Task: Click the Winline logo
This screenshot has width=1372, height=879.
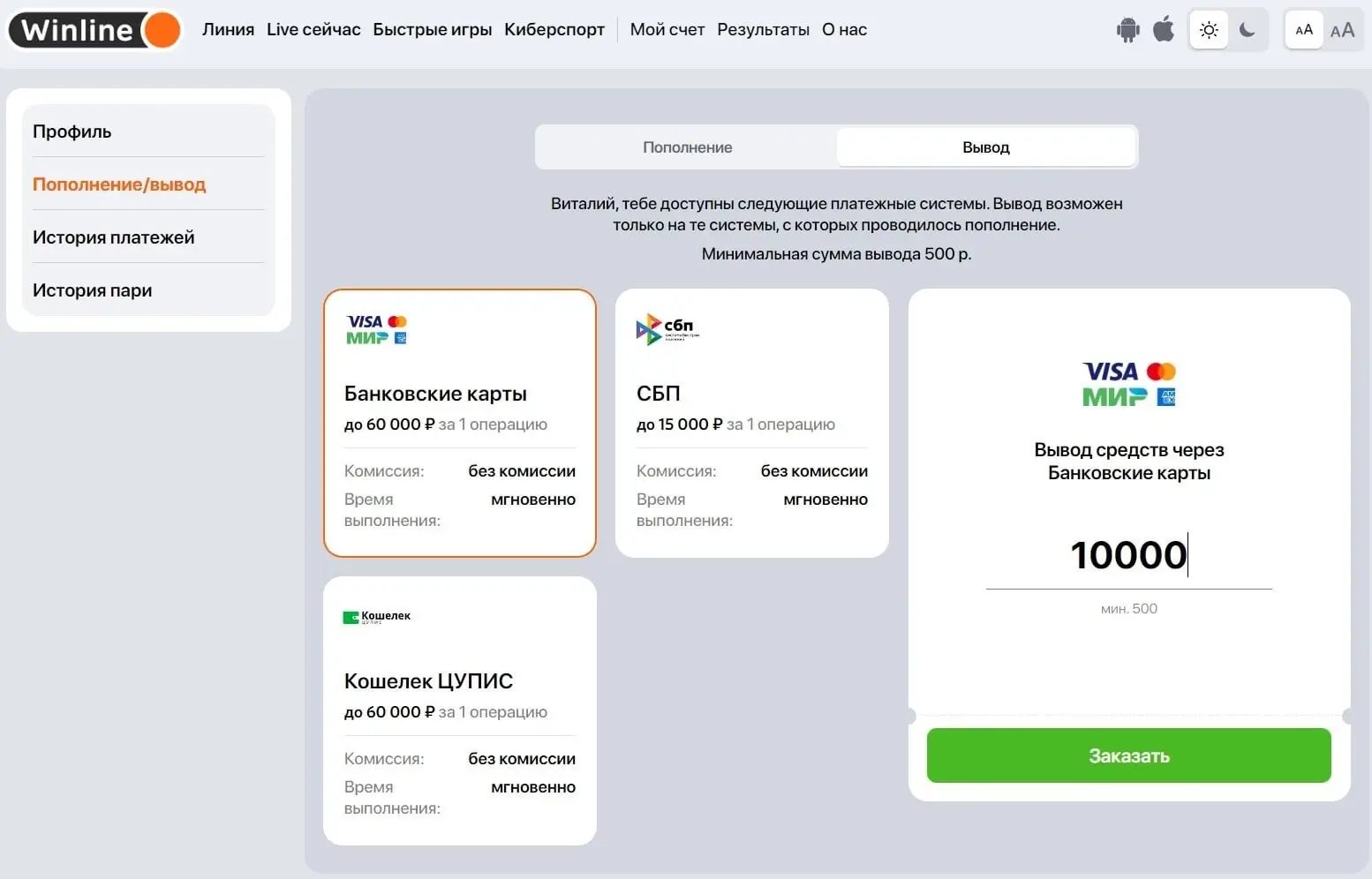Action: click(x=93, y=29)
